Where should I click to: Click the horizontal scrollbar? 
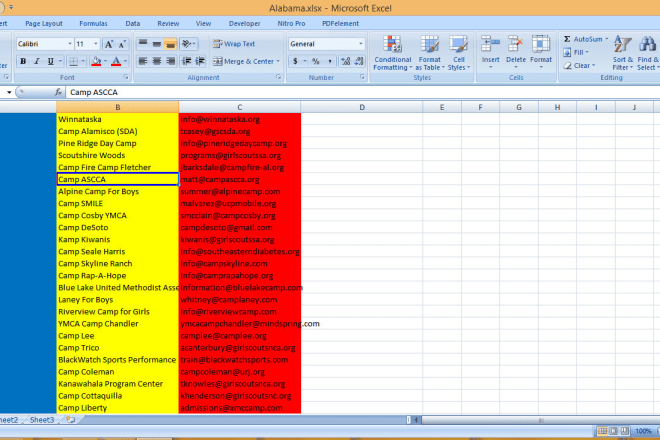[541, 420]
